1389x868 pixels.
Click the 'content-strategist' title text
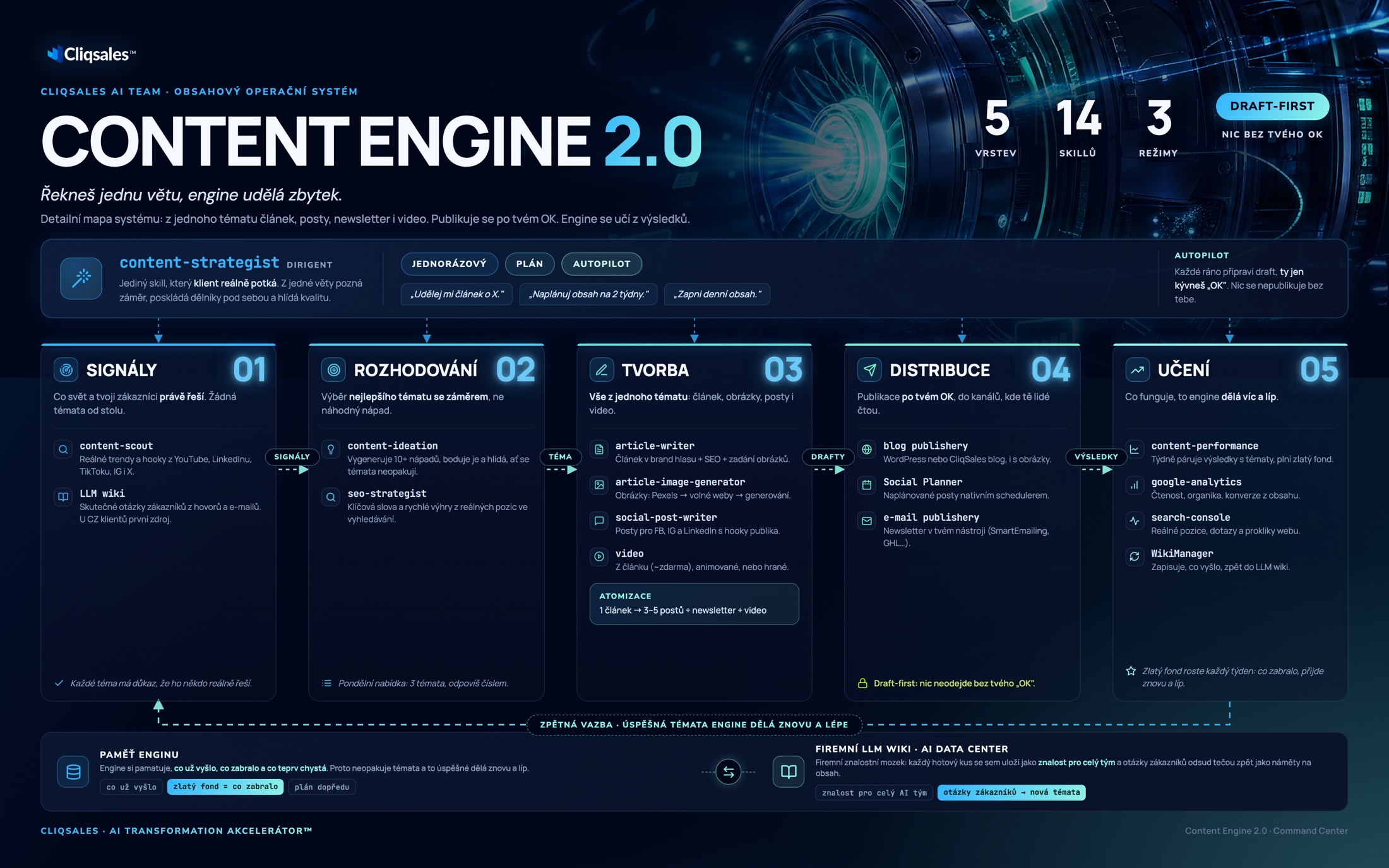pos(199,262)
